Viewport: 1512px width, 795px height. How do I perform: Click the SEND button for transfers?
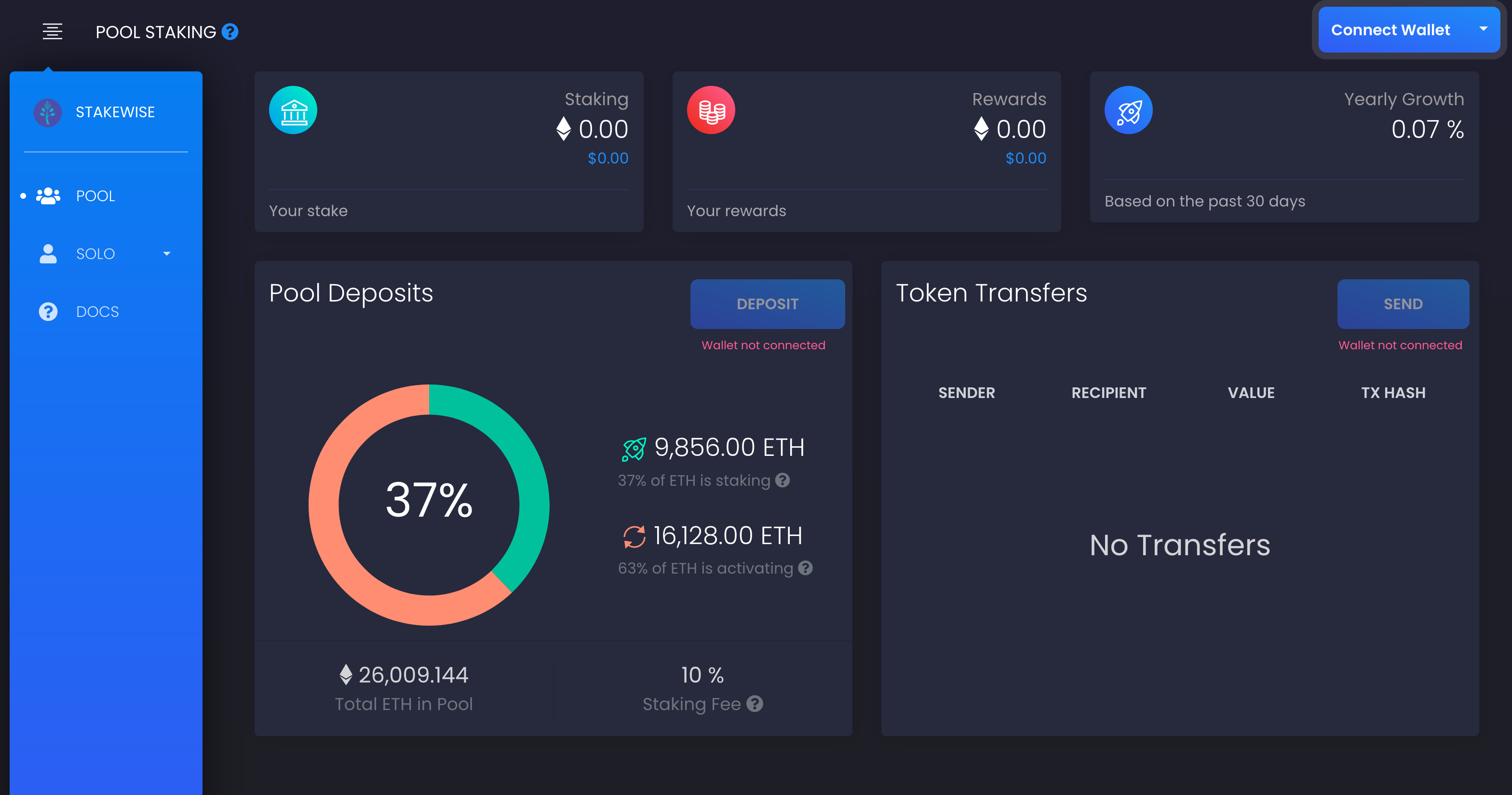click(x=1400, y=303)
